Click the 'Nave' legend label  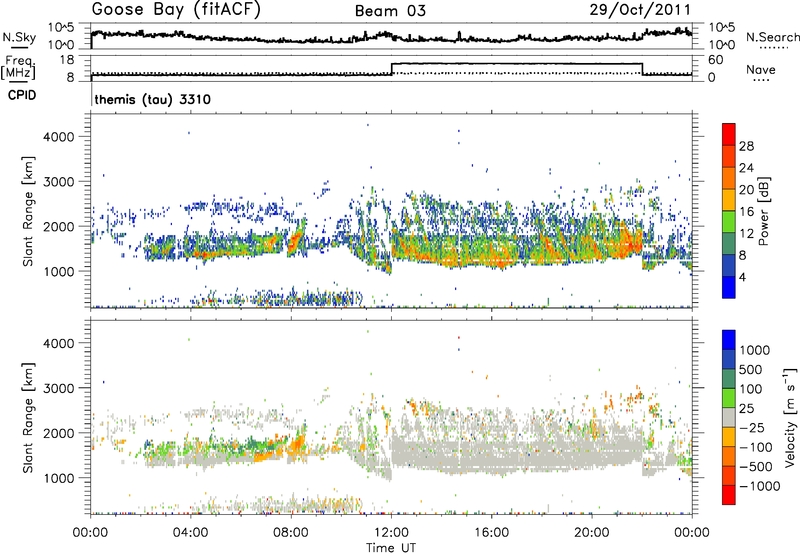(x=761, y=70)
